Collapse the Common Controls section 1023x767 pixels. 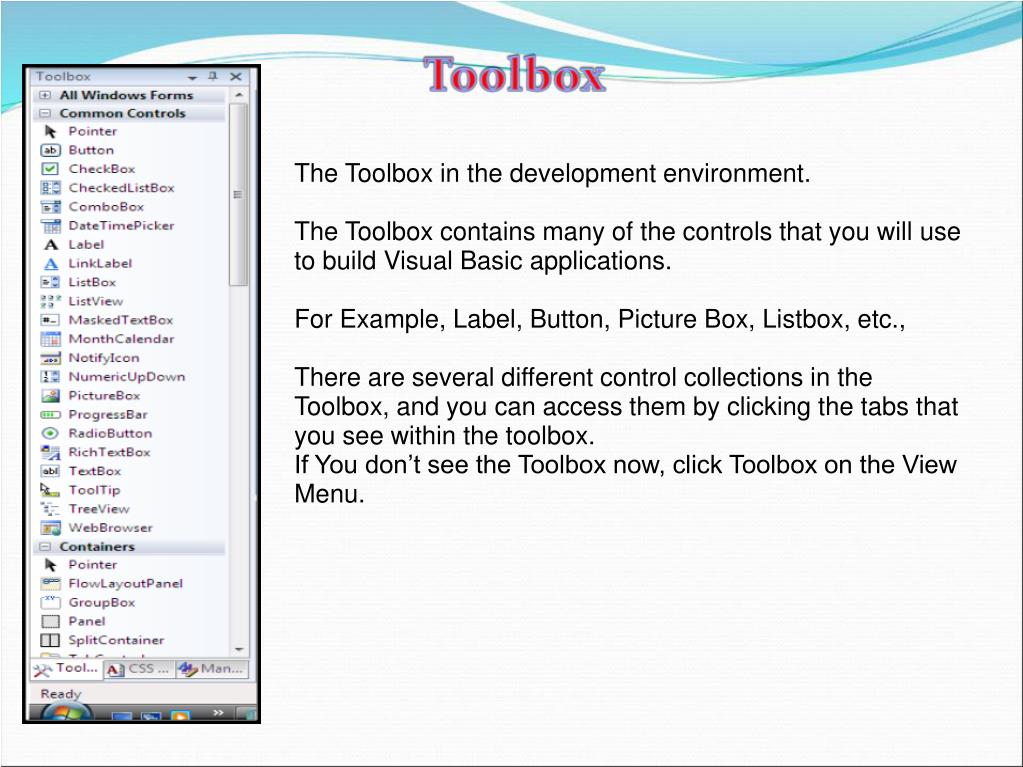(45, 113)
